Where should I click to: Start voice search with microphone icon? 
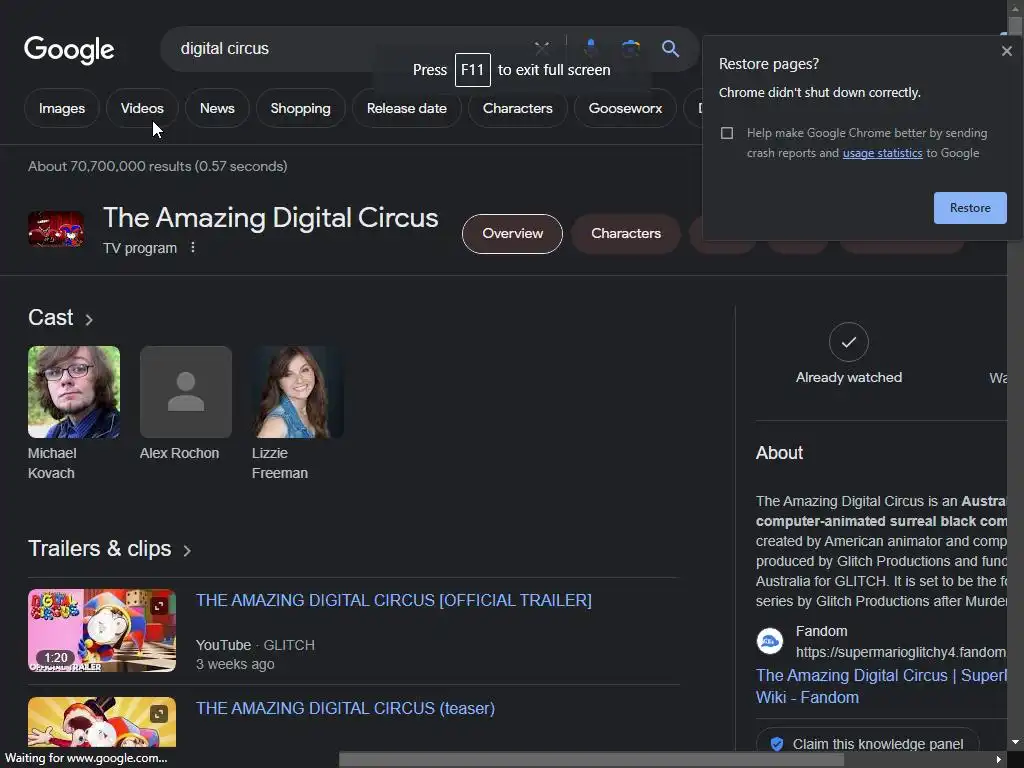590,48
